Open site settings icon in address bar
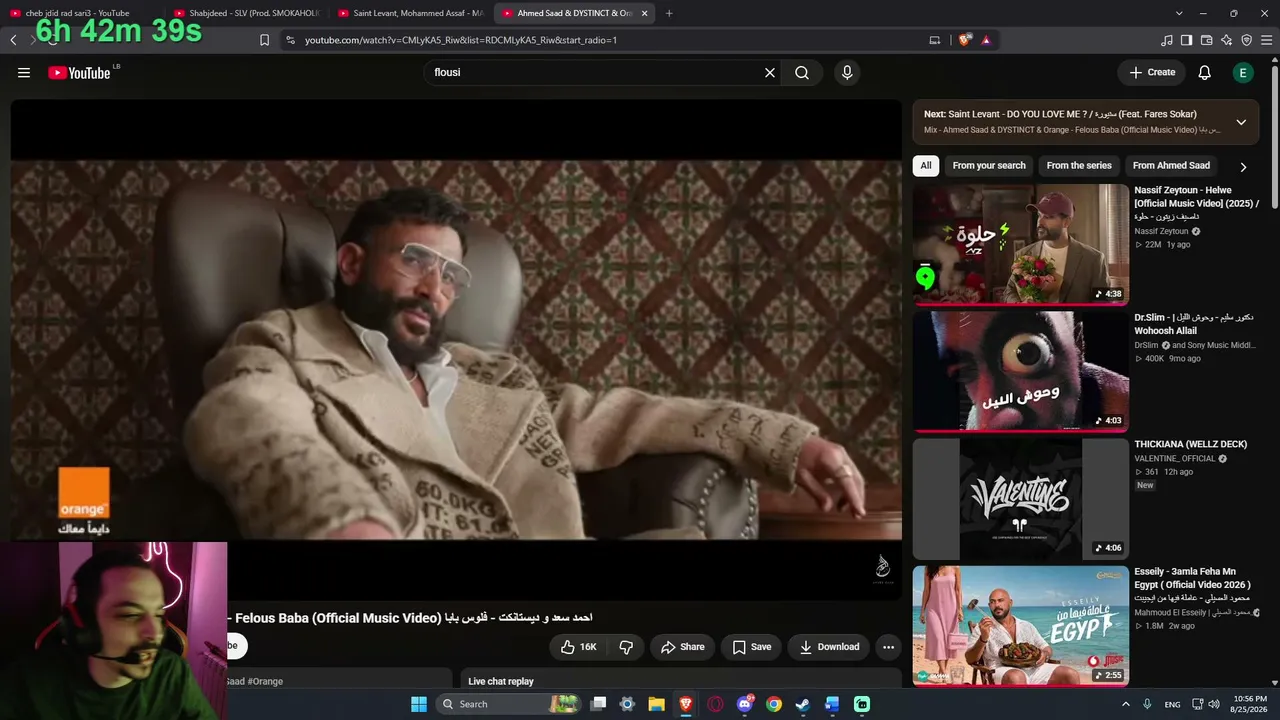Image resolution: width=1280 pixels, height=720 pixels. coord(290,40)
